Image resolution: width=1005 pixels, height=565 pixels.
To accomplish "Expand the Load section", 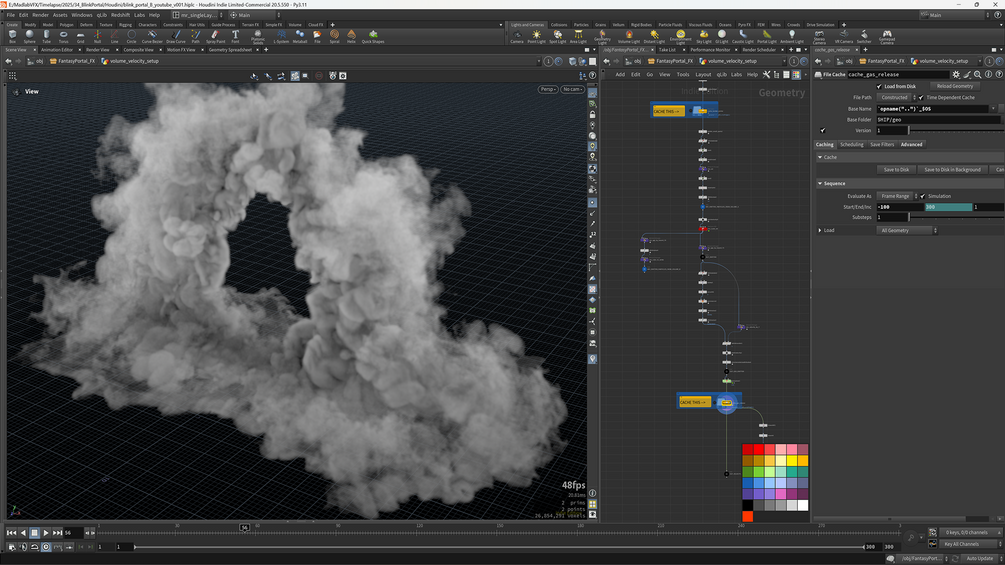I will click(821, 230).
